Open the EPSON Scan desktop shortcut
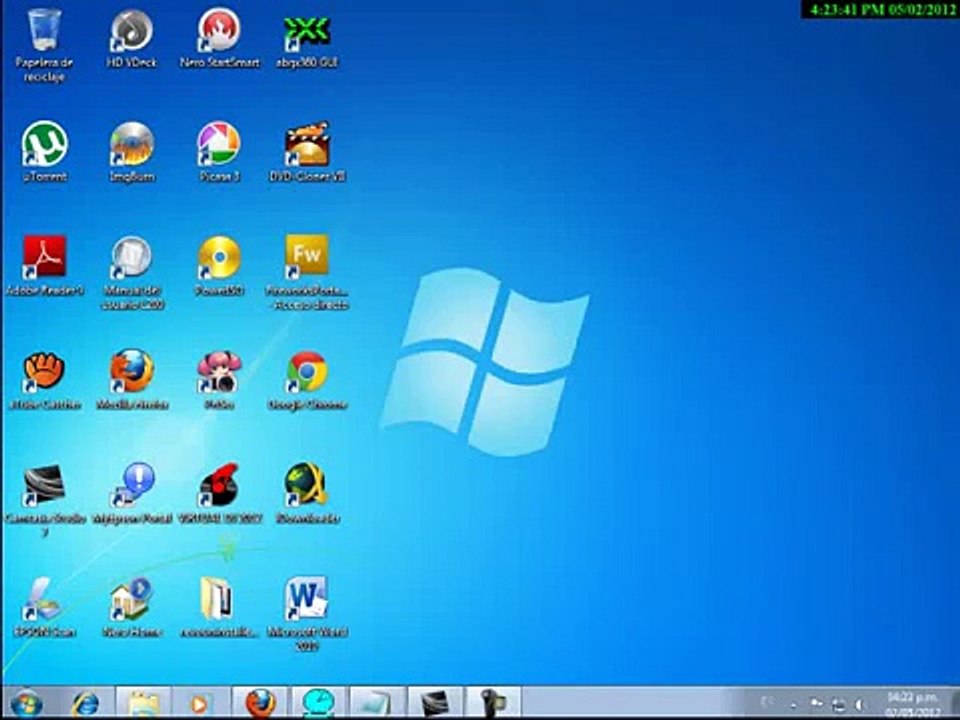This screenshot has width=960, height=720. click(44, 607)
